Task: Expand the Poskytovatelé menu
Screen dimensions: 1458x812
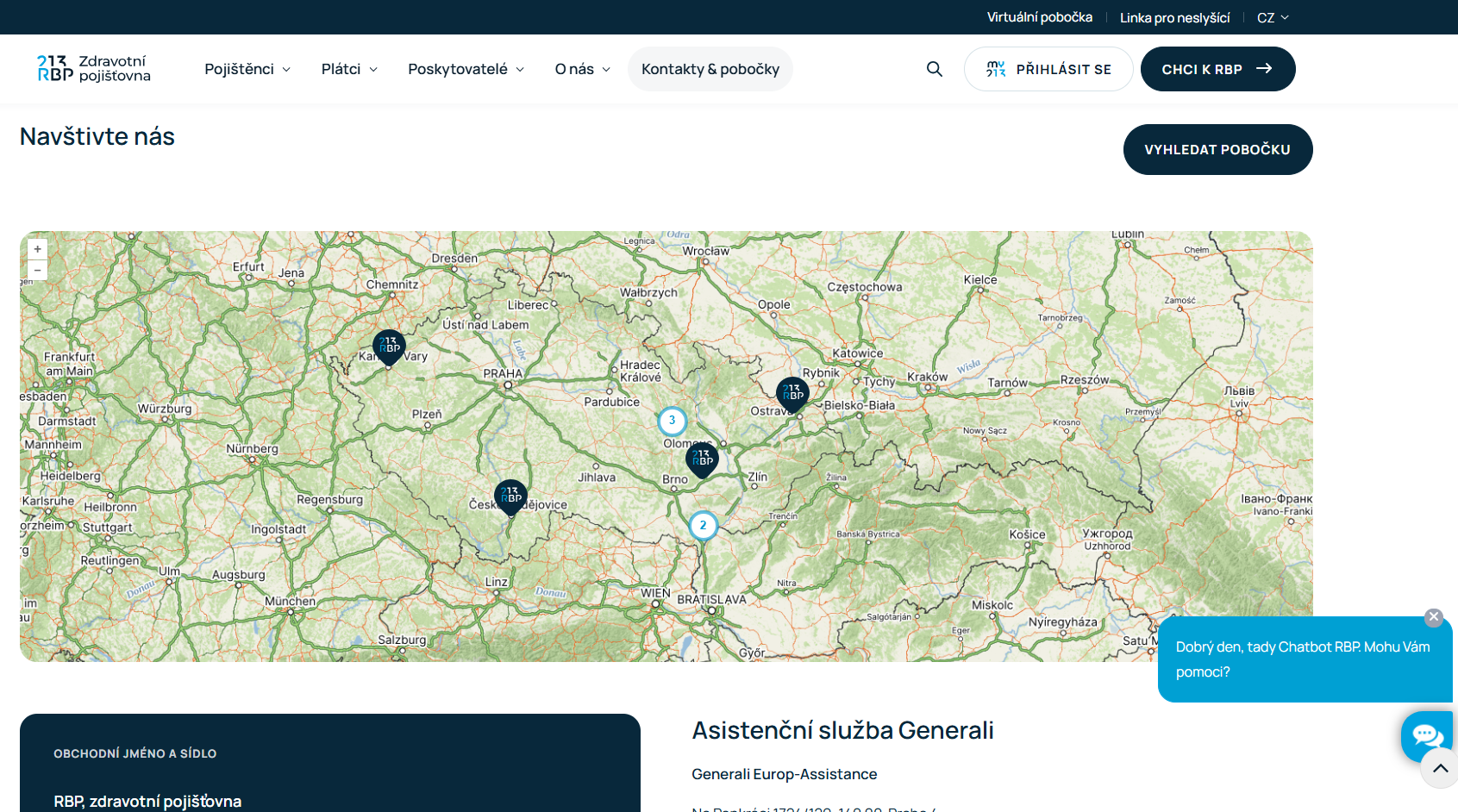Action: coord(466,69)
